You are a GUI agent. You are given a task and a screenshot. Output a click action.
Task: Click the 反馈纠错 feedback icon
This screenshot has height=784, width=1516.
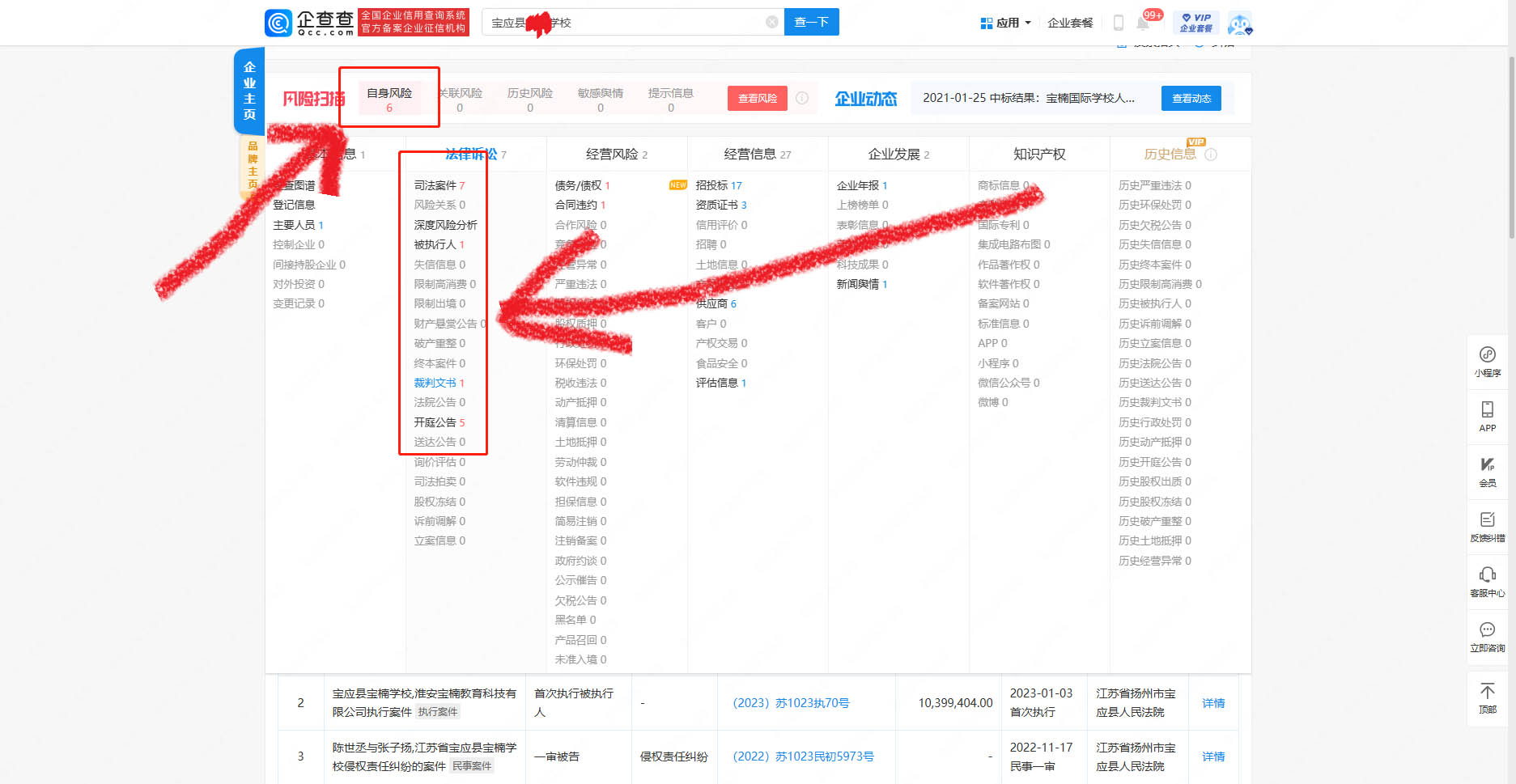pyautogui.click(x=1487, y=526)
